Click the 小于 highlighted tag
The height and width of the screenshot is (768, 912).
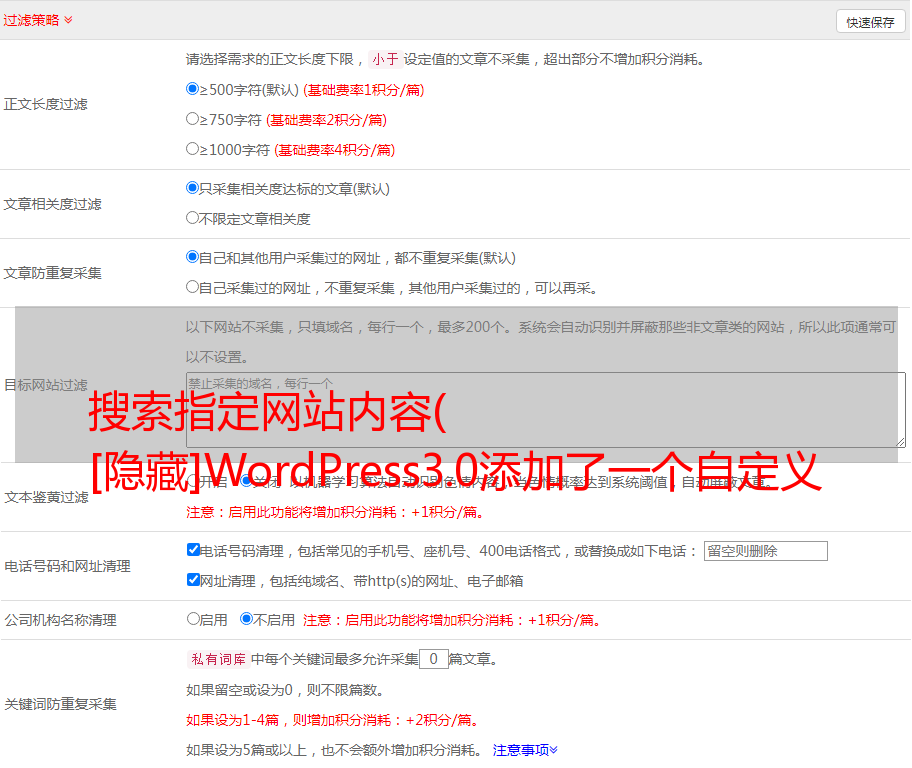pyautogui.click(x=385, y=59)
